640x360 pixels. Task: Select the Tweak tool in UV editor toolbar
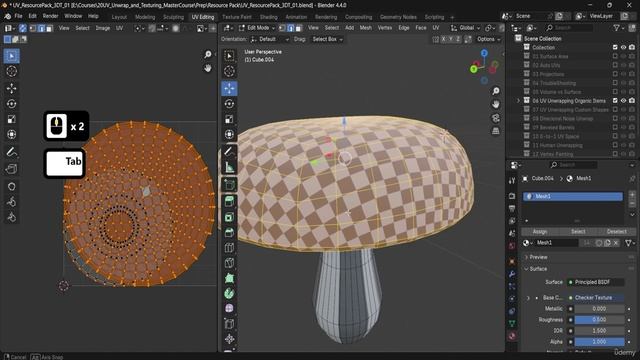11,56
